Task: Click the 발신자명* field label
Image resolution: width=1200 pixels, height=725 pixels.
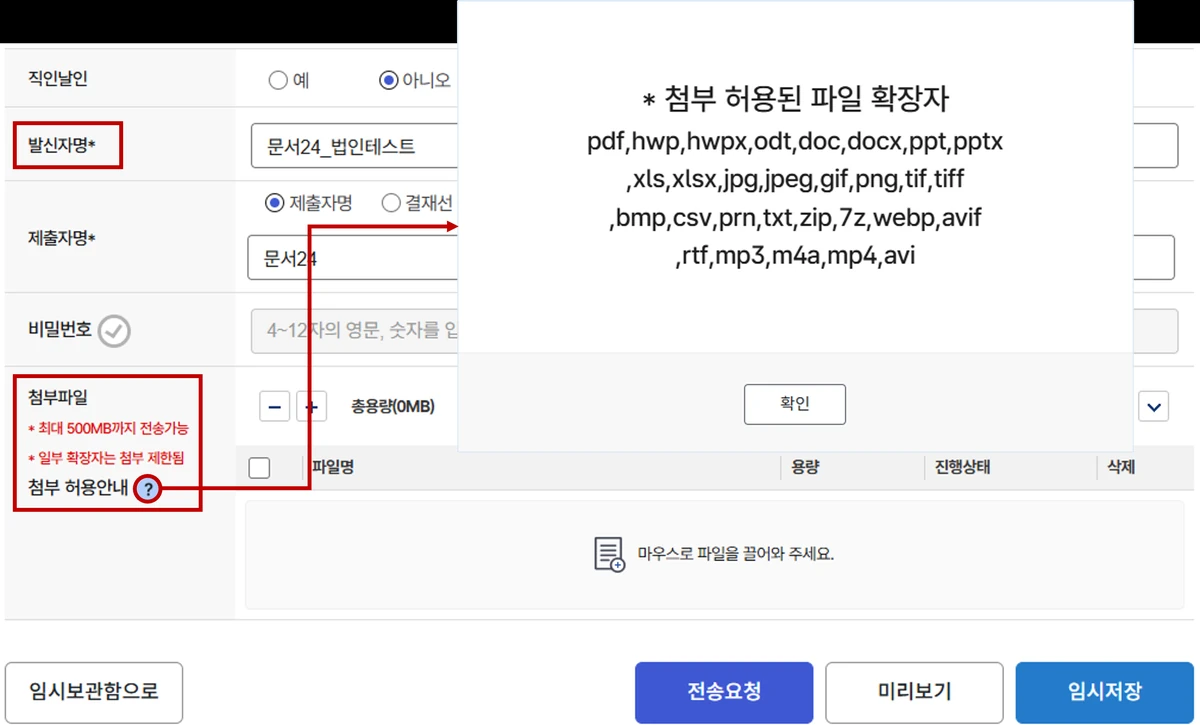Action: [x=62, y=145]
